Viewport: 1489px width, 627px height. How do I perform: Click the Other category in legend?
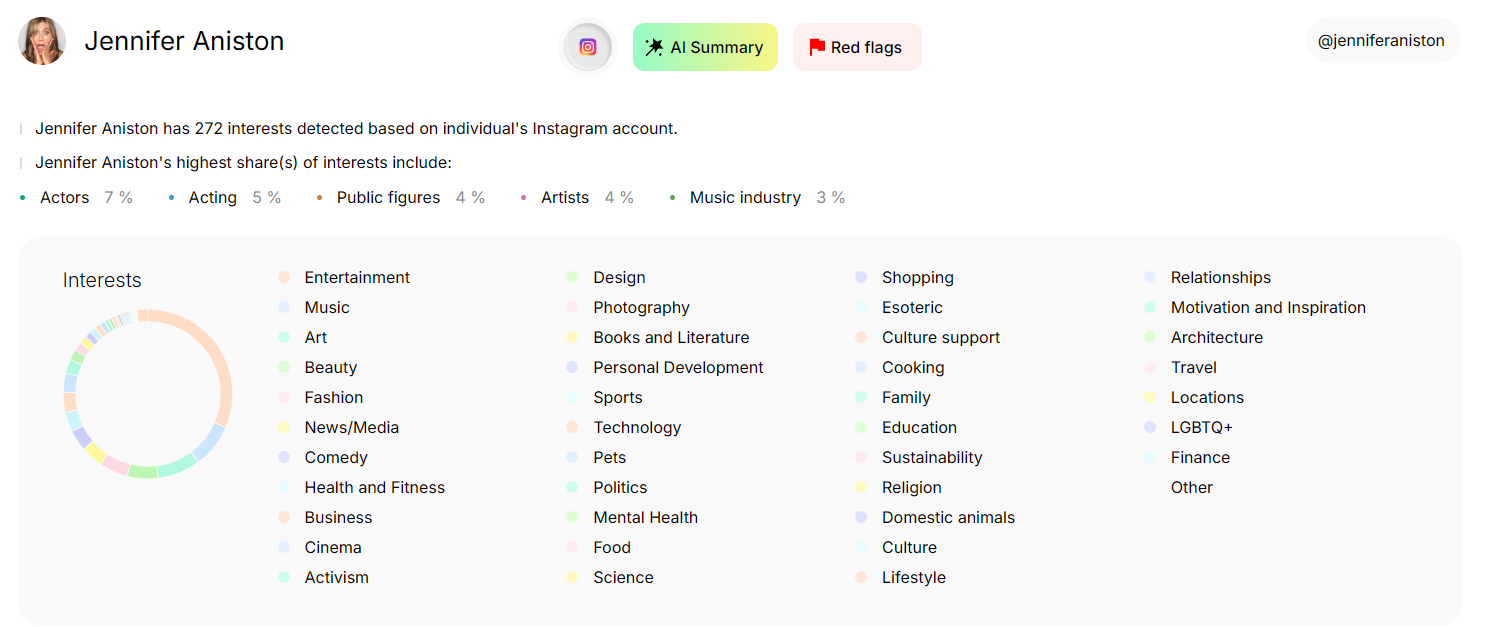pyautogui.click(x=1191, y=487)
